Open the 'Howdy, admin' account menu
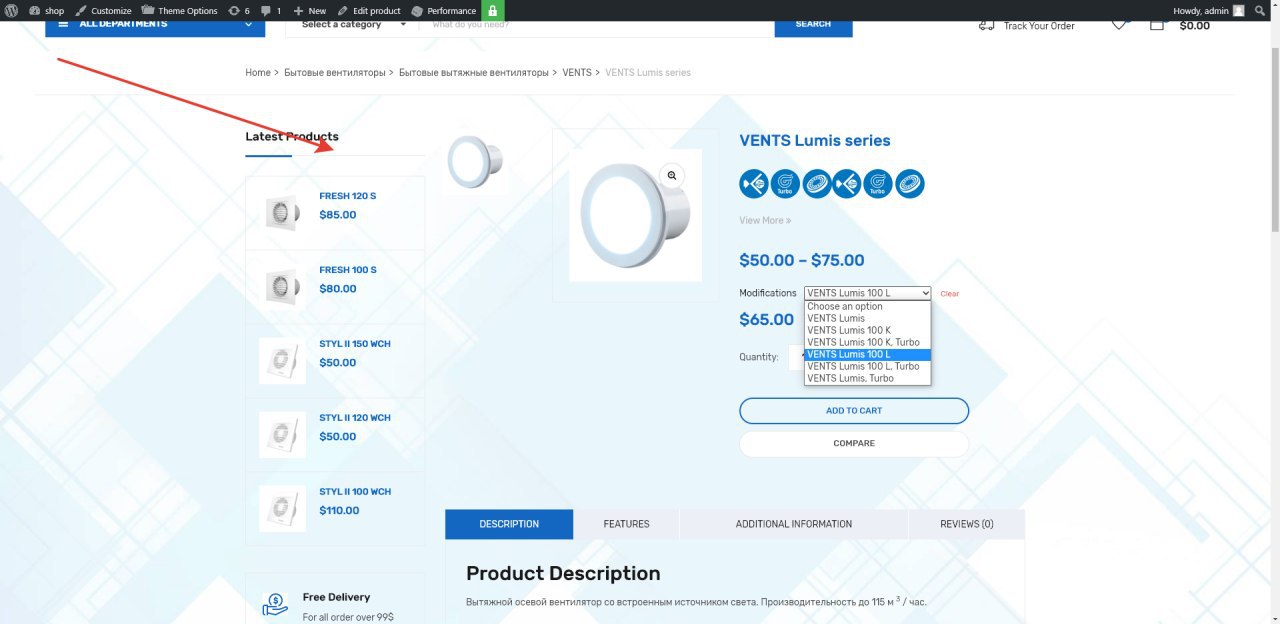 point(1209,10)
